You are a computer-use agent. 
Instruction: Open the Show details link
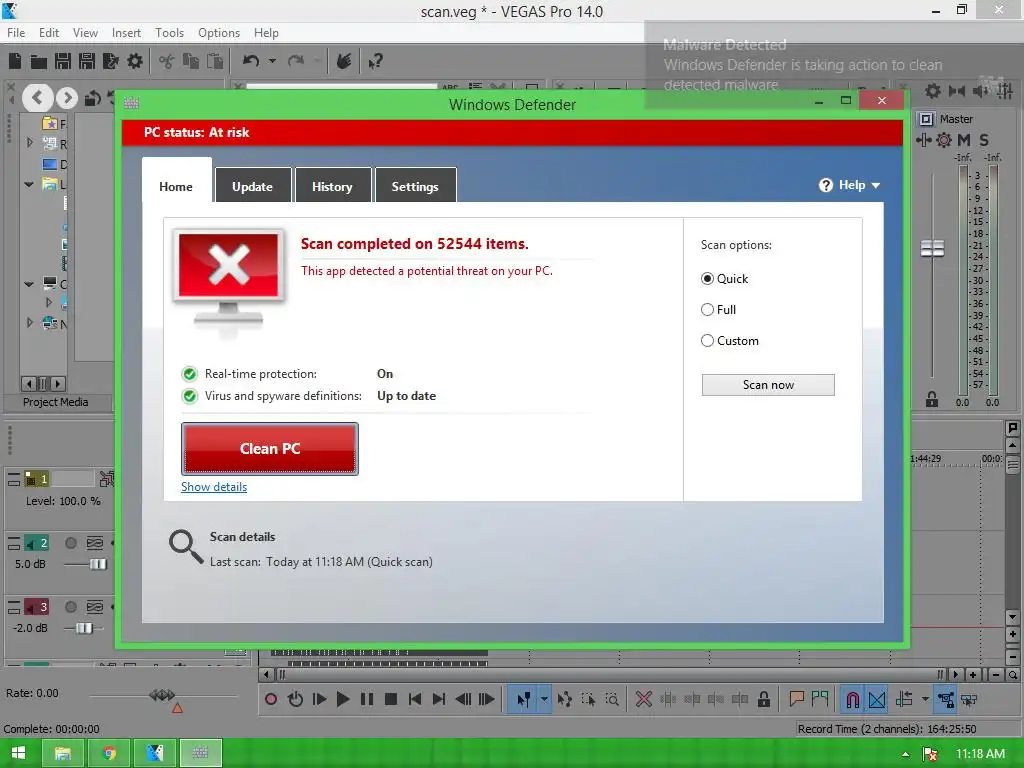214,487
